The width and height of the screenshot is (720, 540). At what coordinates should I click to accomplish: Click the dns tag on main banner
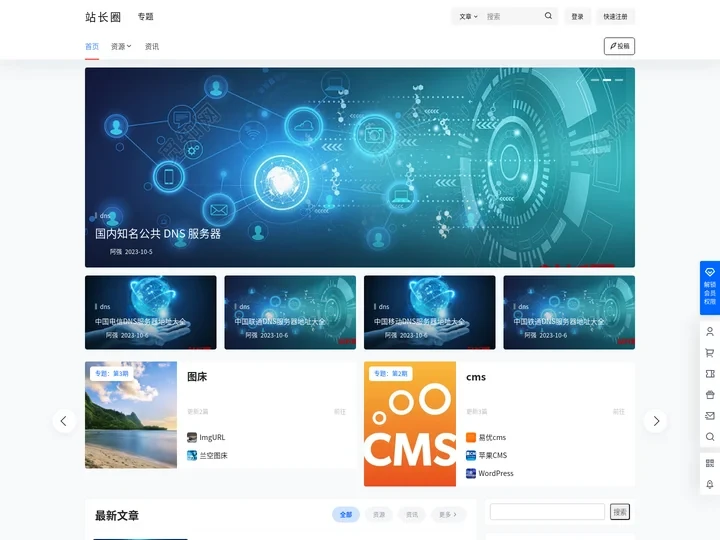tap(103, 215)
